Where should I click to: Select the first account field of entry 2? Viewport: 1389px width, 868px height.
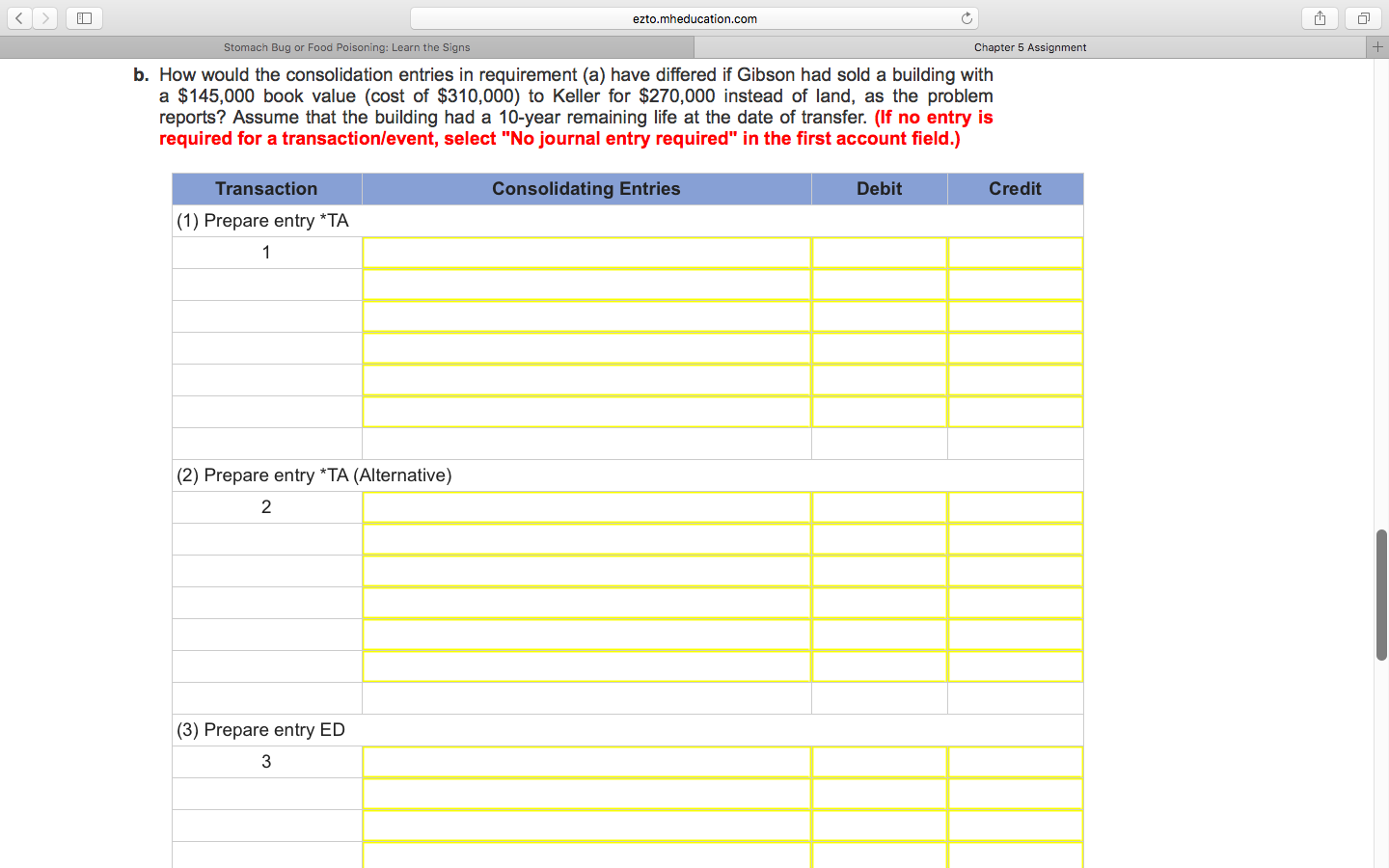click(586, 507)
